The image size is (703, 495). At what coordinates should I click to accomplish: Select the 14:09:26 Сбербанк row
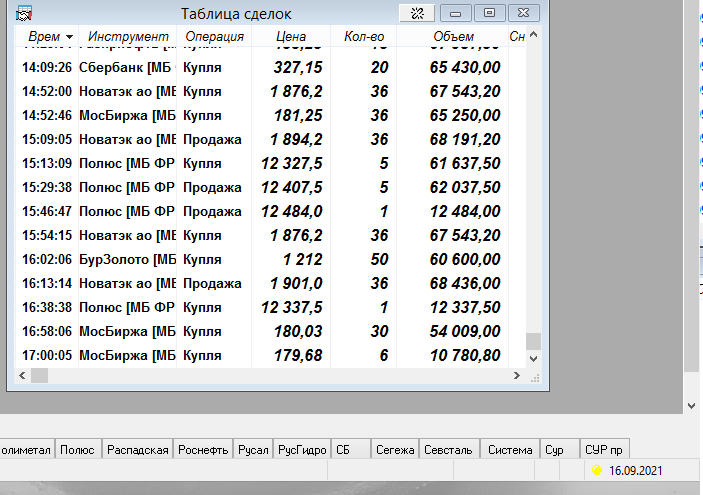270,67
